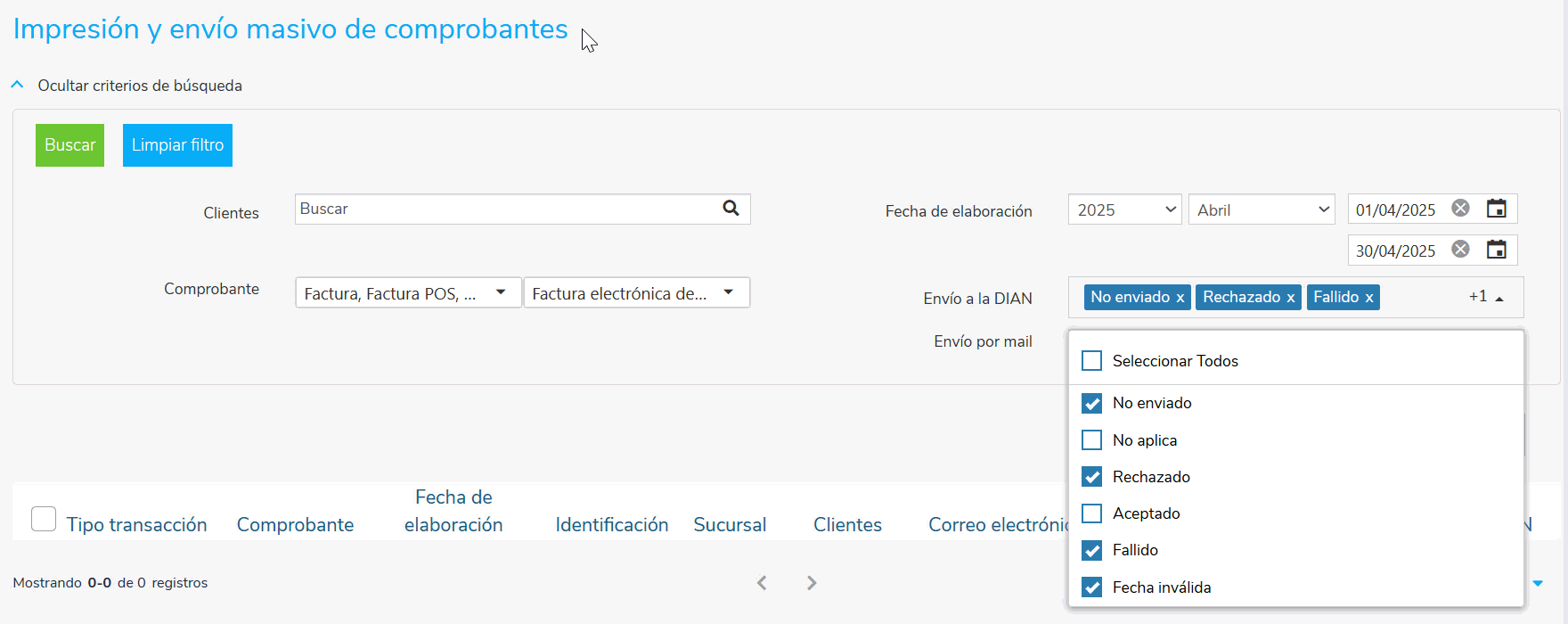Click the 'Limpiar filtro' button
The width and height of the screenshot is (1568, 624).
[x=177, y=145]
